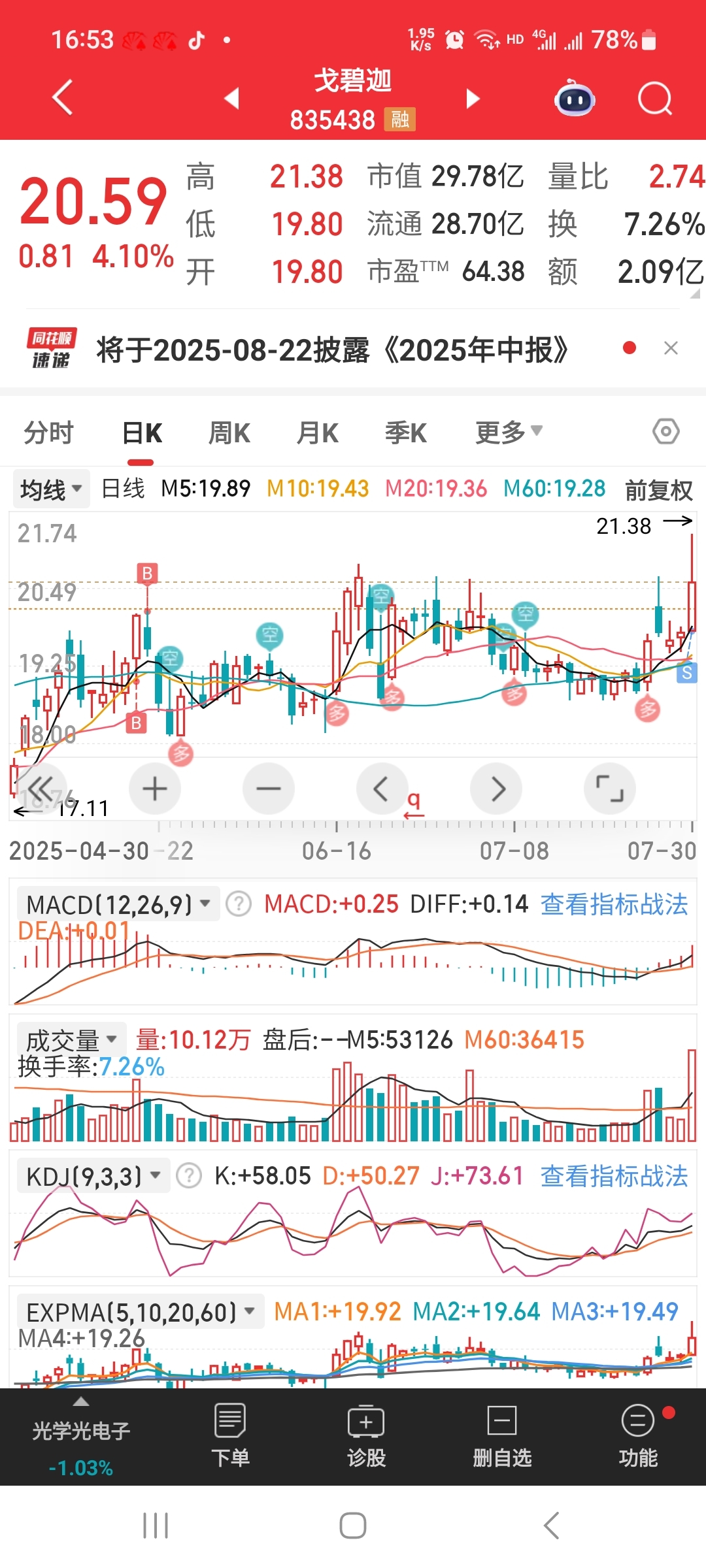Tap Android recent apps button

point(156,1526)
